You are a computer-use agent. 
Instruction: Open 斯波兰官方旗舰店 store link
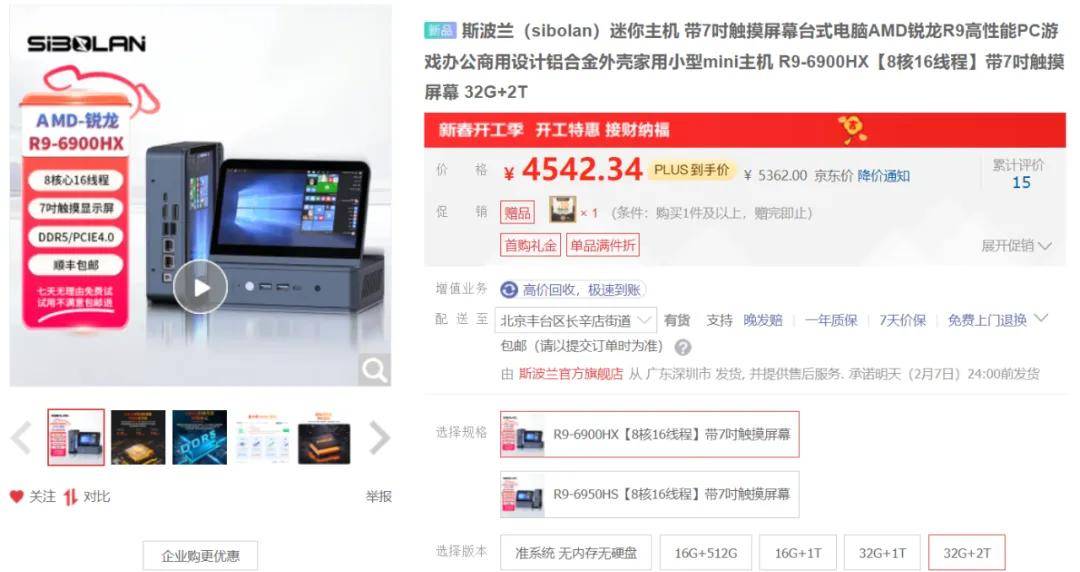pos(571,374)
